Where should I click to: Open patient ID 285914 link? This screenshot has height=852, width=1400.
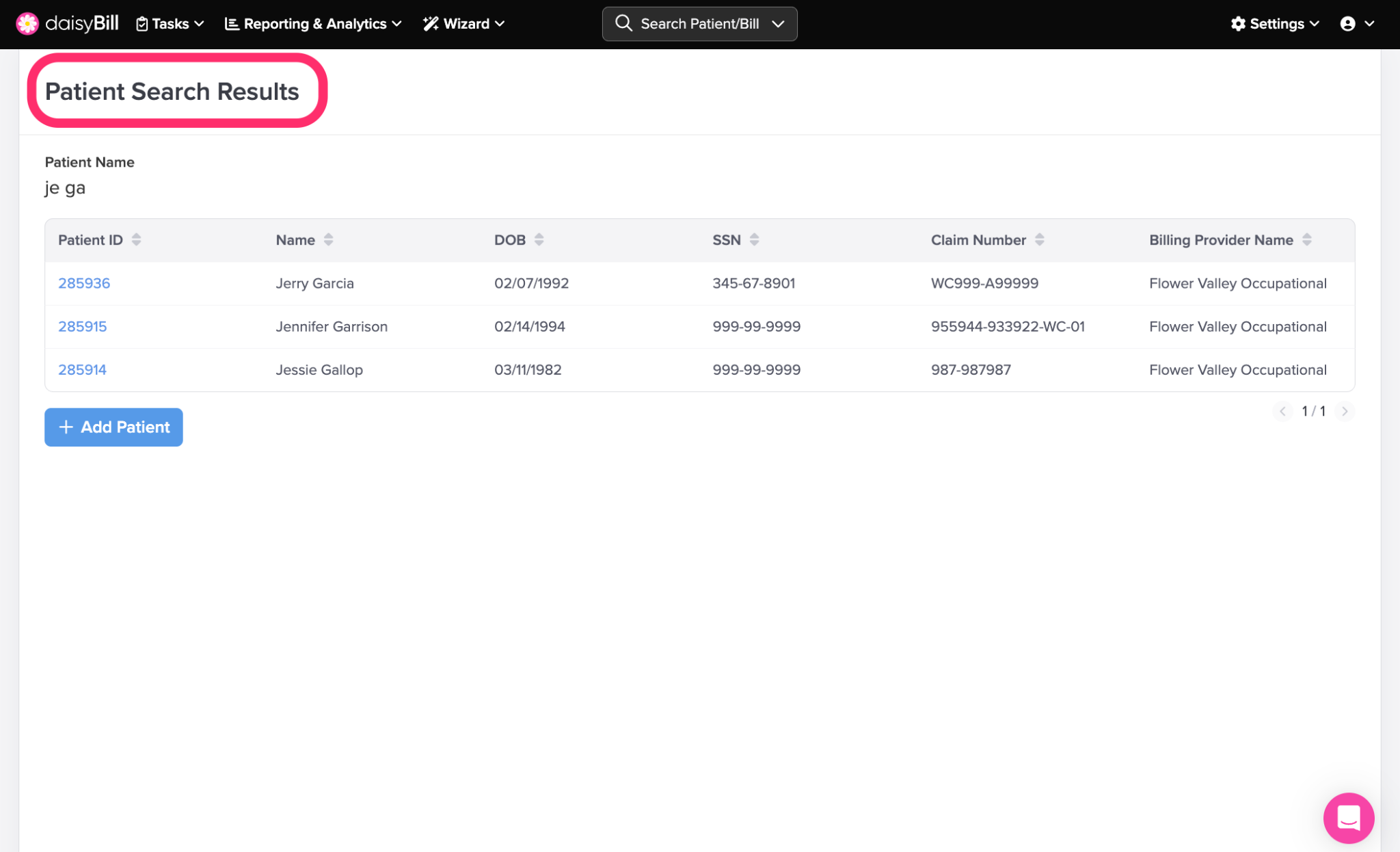[82, 369]
